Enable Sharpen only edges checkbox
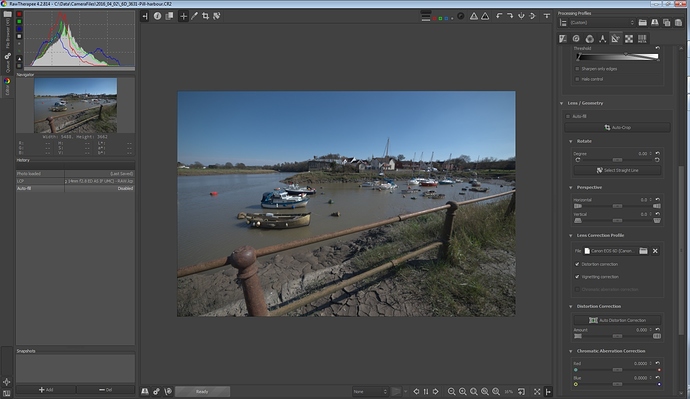690x399 pixels. pos(577,69)
